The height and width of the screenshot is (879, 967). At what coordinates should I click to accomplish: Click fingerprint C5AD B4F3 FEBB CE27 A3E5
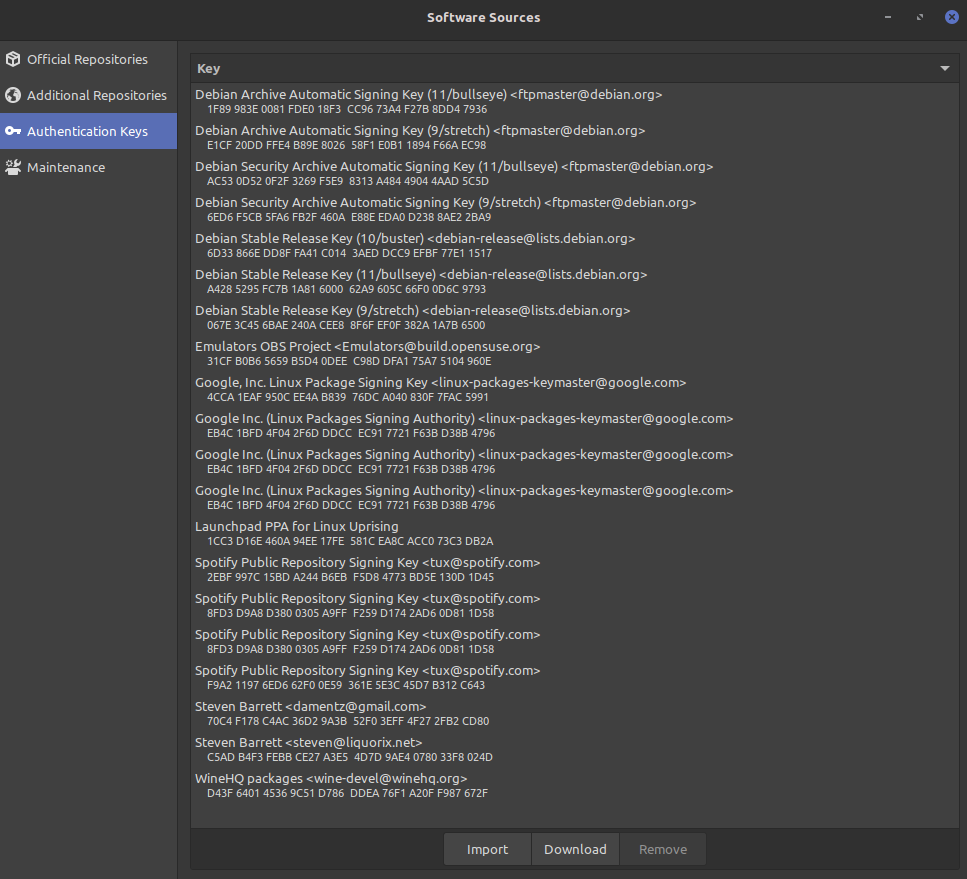click(278, 757)
